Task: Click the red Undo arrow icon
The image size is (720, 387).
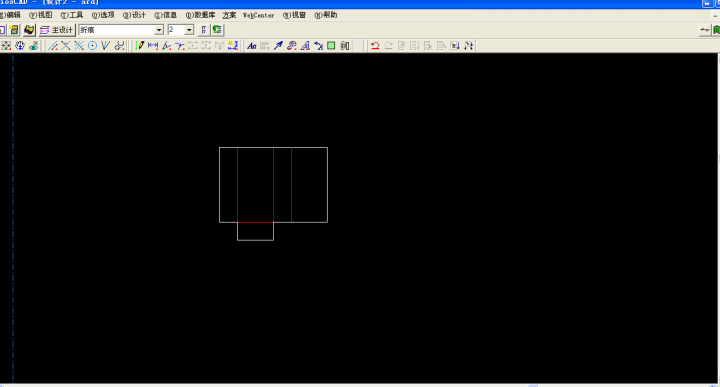Action: pos(375,45)
